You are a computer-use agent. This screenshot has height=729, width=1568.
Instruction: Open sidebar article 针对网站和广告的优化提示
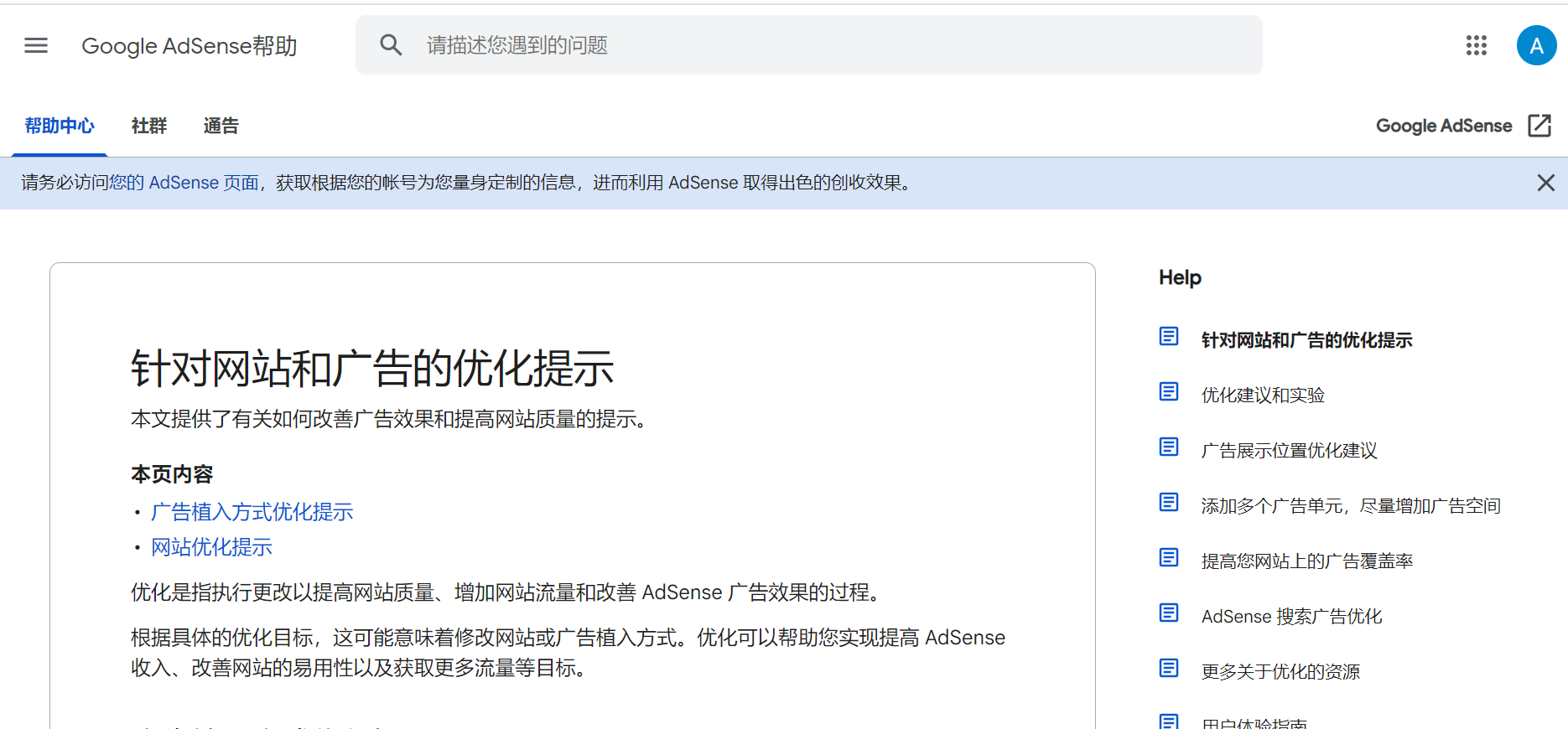(x=1306, y=340)
